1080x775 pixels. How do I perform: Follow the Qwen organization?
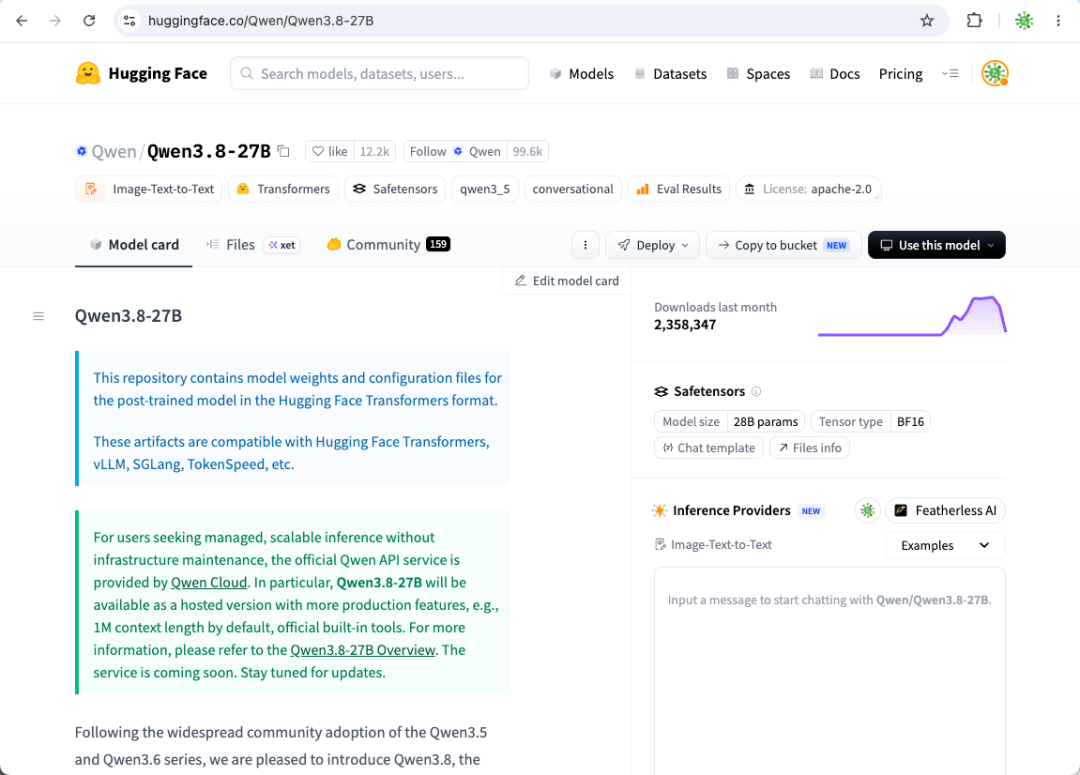455,152
